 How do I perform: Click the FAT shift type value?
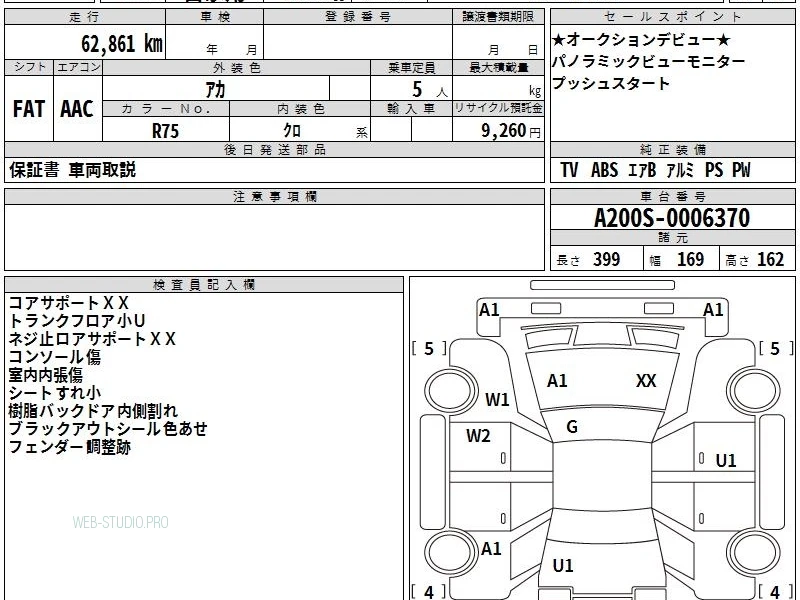(29, 109)
